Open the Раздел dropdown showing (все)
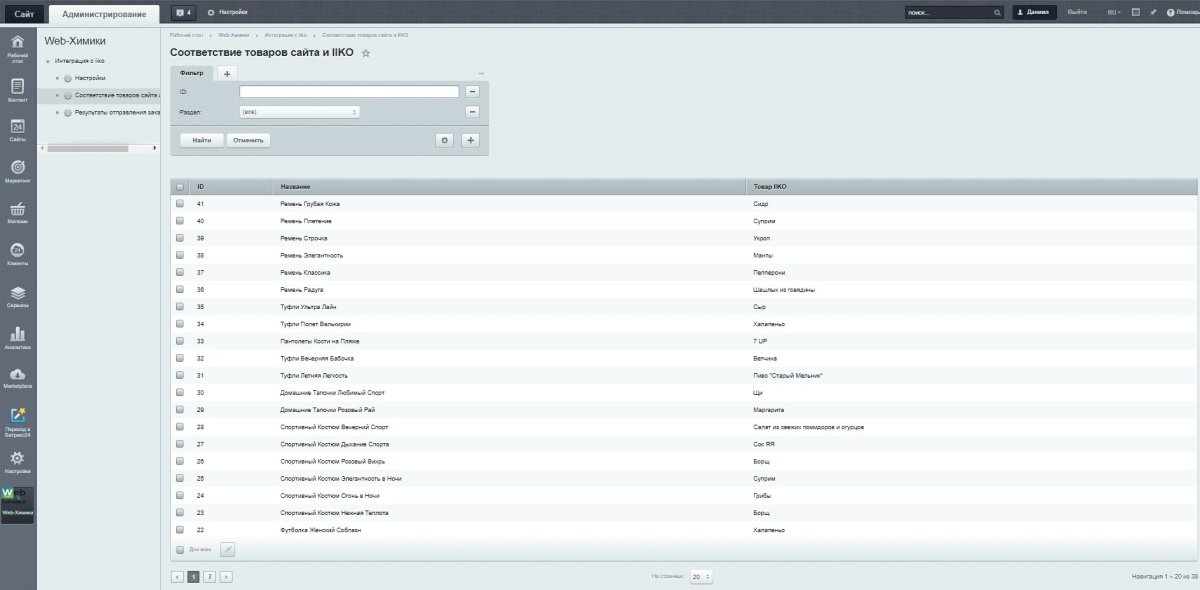1200x590 pixels. tap(300, 111)
